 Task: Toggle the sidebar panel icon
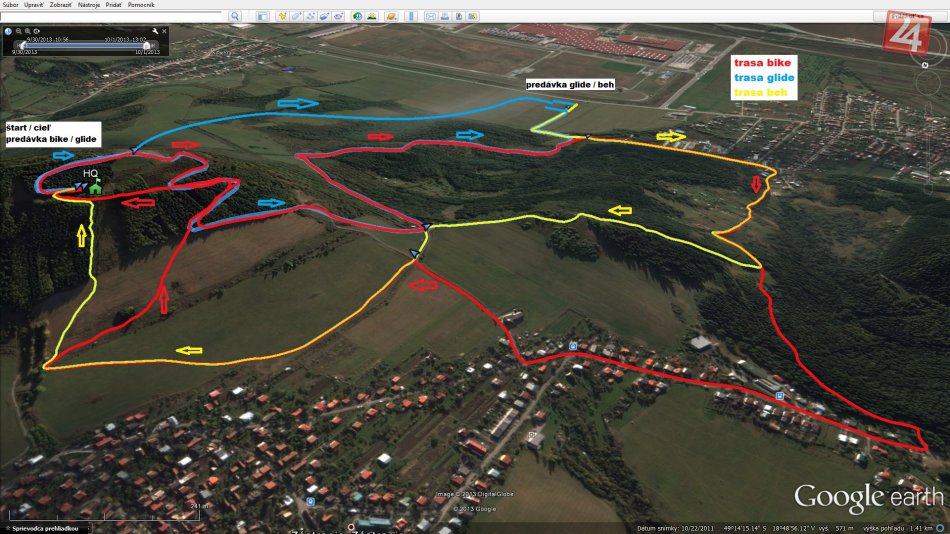tap(262, 17)
